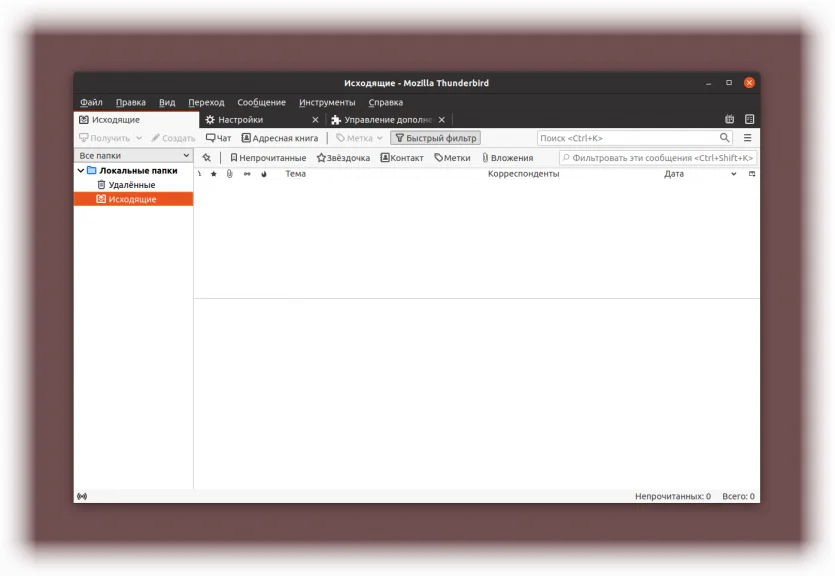This screenshot has height=576, width=835.
Task: Click the Метка tag button
Action: click(354, 138)
